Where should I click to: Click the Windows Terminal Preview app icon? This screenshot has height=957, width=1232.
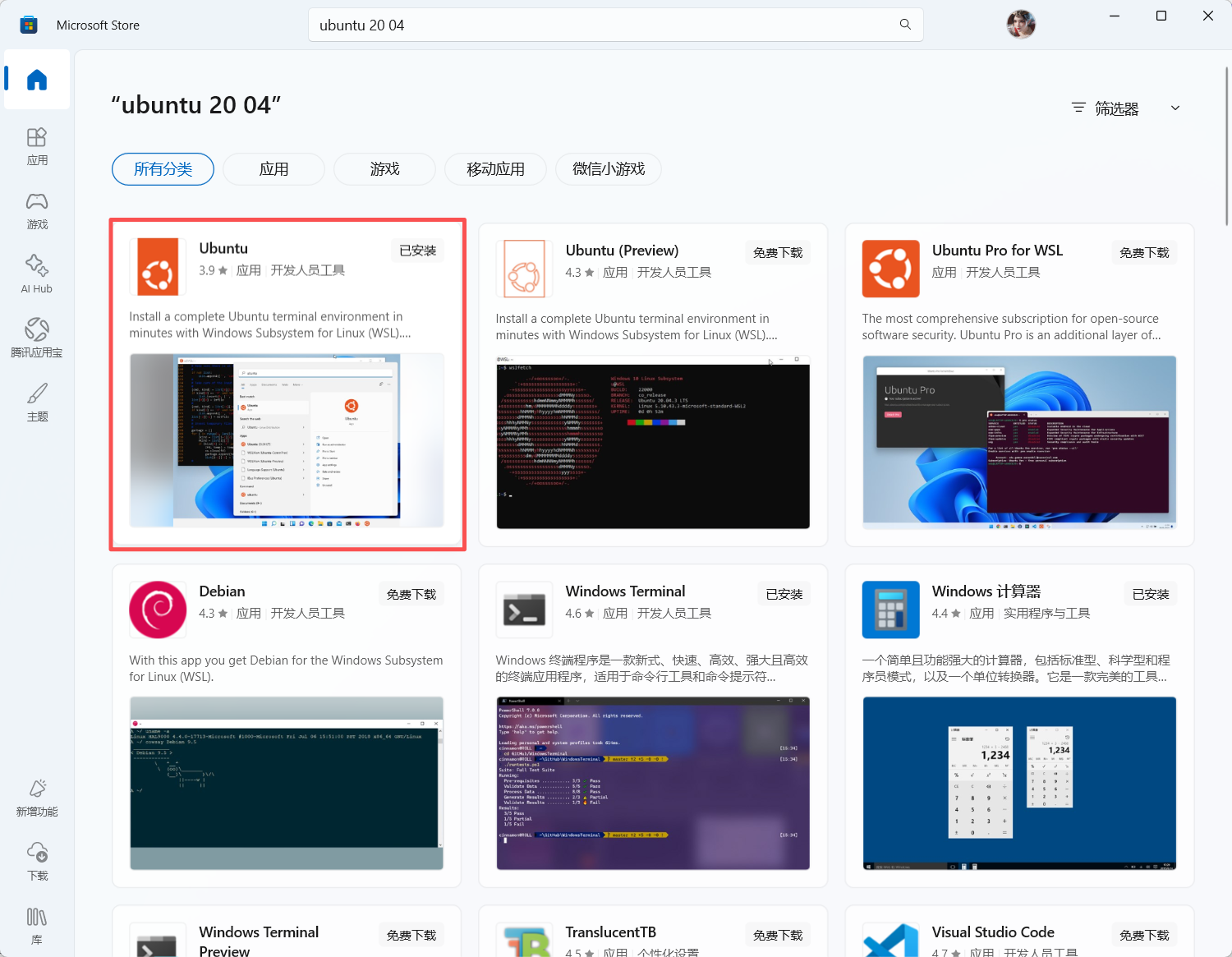(158, 940)
